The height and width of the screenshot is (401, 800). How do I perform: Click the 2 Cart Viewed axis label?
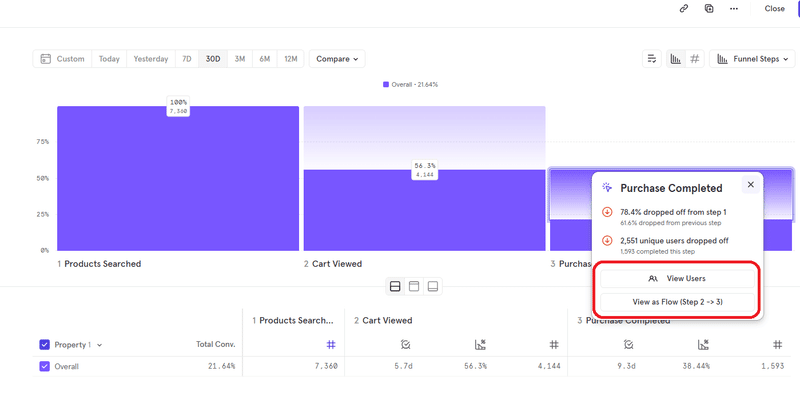333,264
